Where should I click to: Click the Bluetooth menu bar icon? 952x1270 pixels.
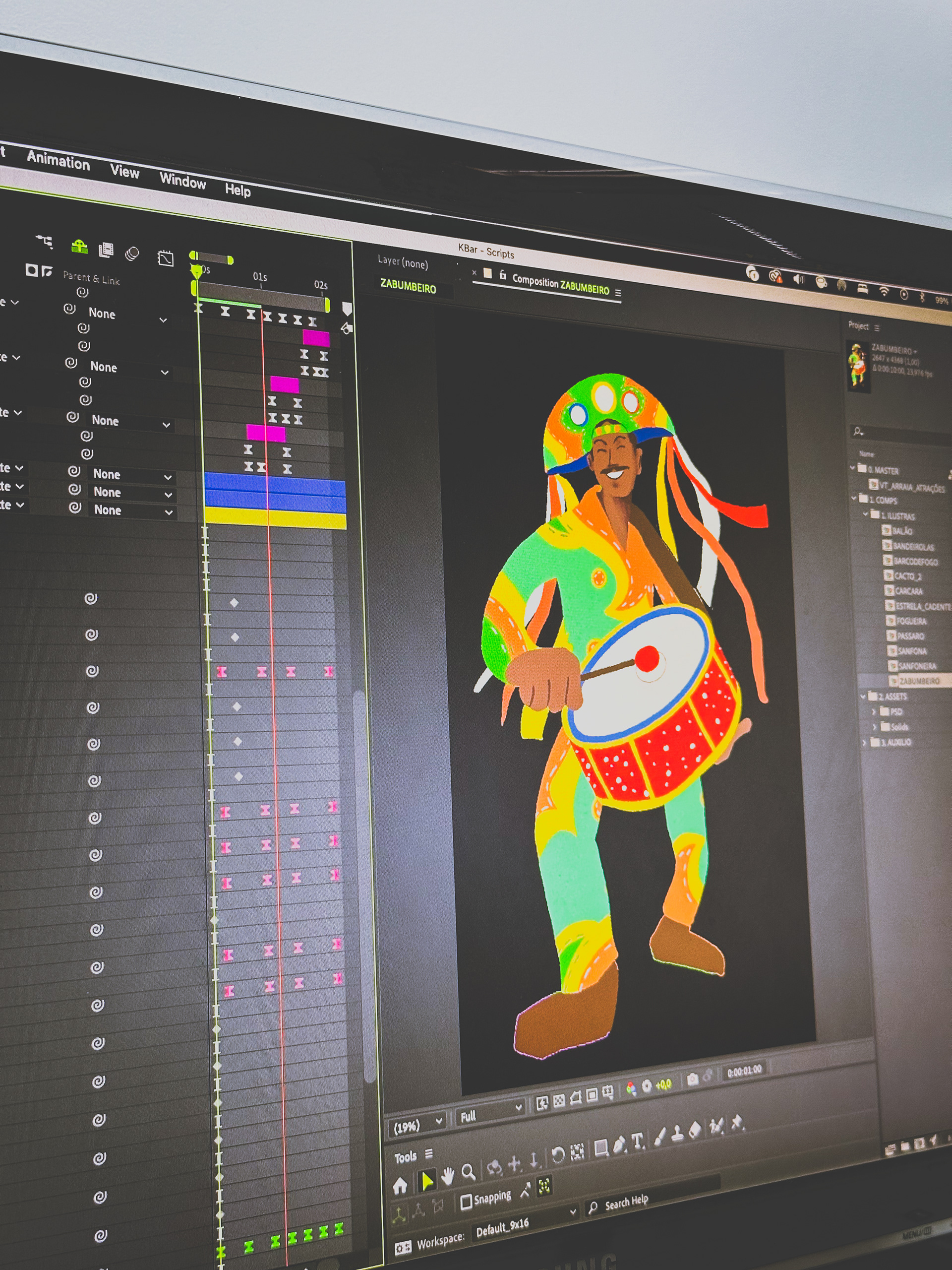(x=922, y=296)
